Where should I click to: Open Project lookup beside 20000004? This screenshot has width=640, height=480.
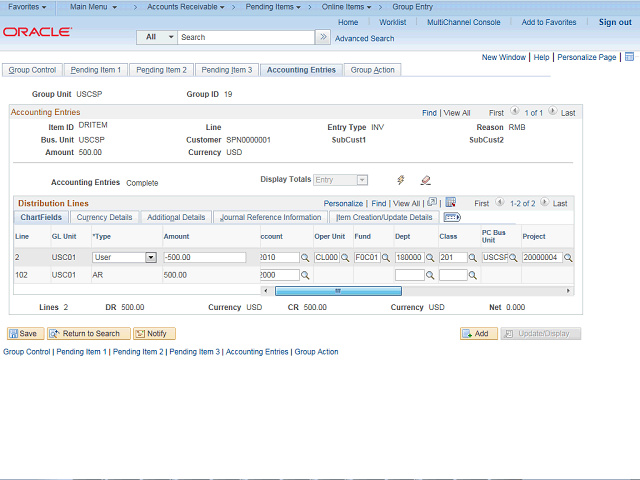tap(568, 258)
